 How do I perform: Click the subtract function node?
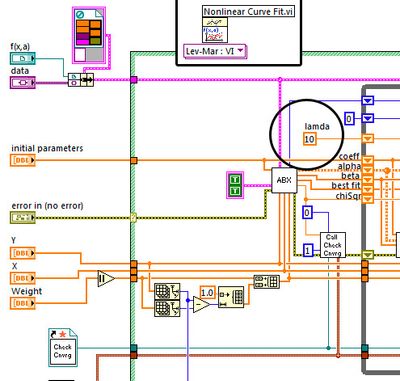[x=201, y=304]
